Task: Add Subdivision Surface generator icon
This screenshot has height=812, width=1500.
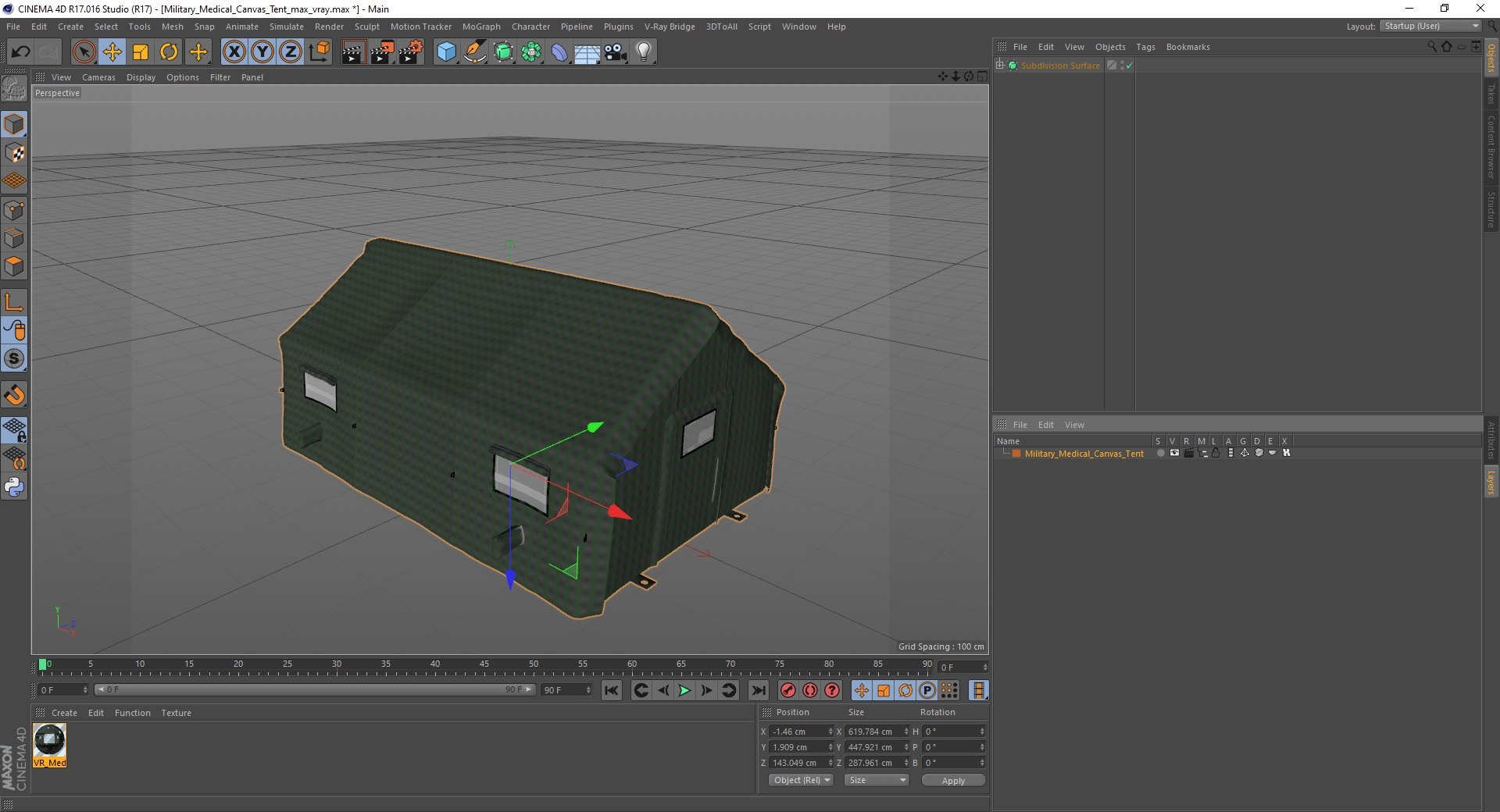Action: click(x=503, y=52)
